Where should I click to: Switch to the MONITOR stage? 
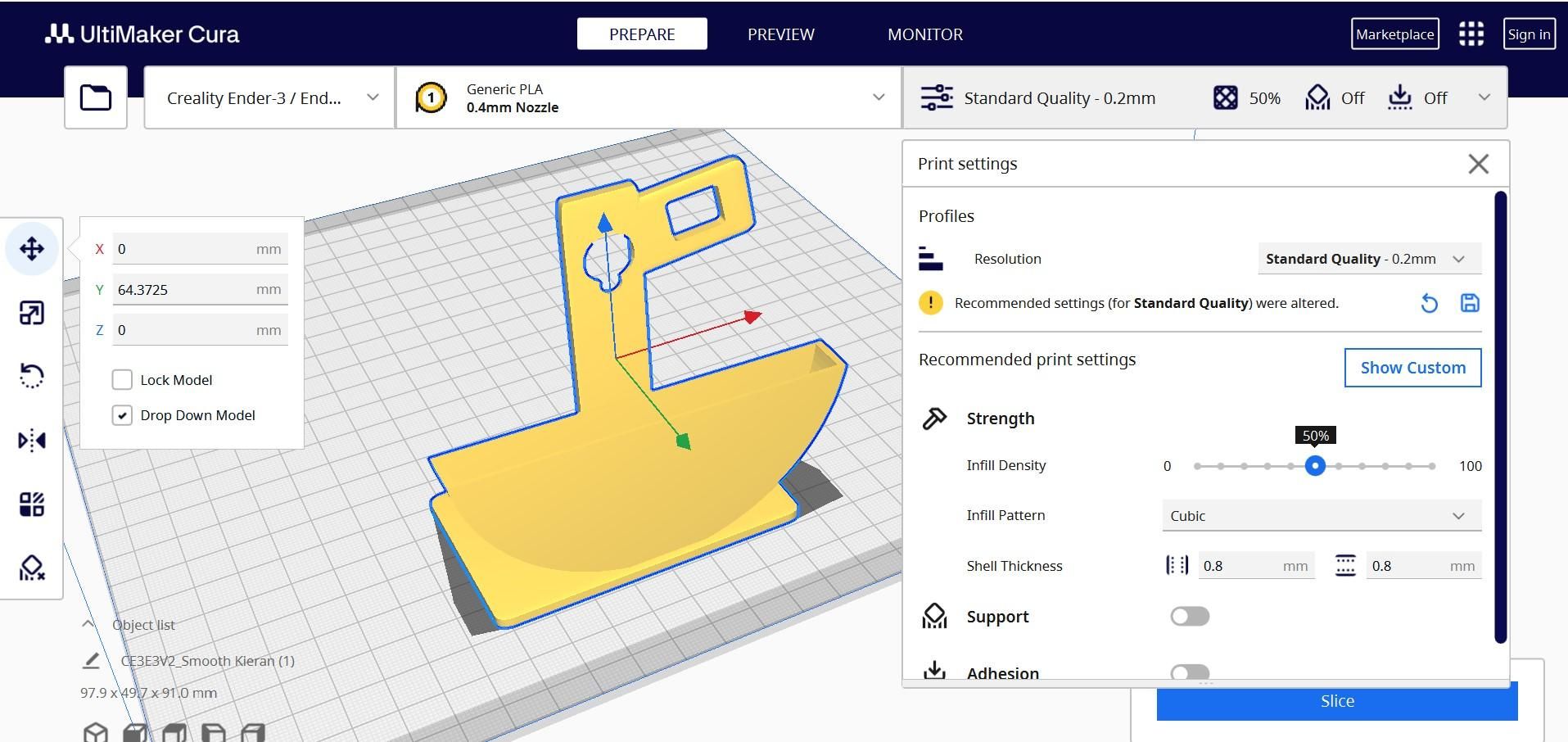tap(925, 34)
